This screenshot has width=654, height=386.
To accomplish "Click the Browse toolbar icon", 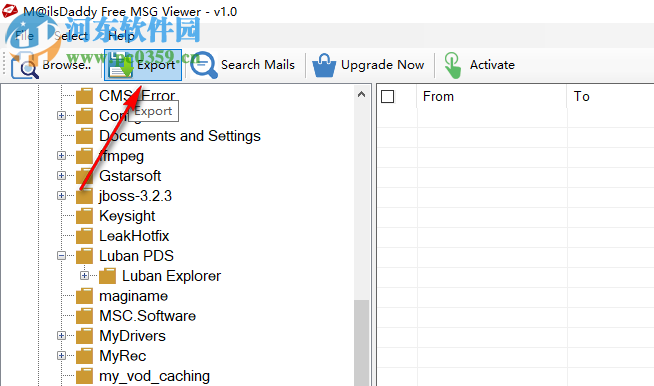I will click(x=25, y=66).
